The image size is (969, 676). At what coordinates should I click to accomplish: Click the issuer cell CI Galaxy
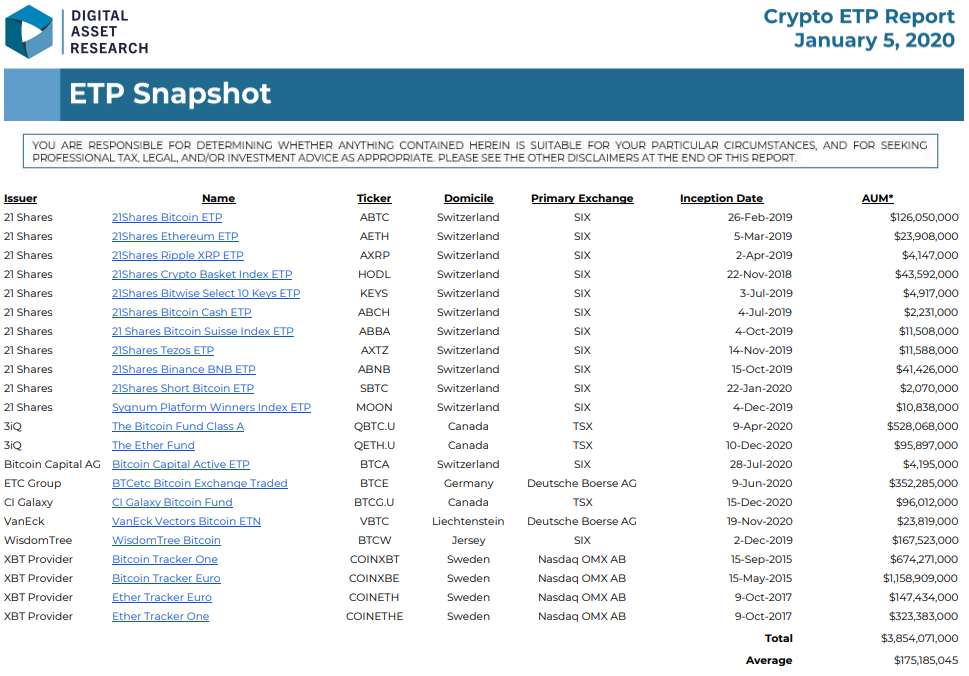point(28,502)
